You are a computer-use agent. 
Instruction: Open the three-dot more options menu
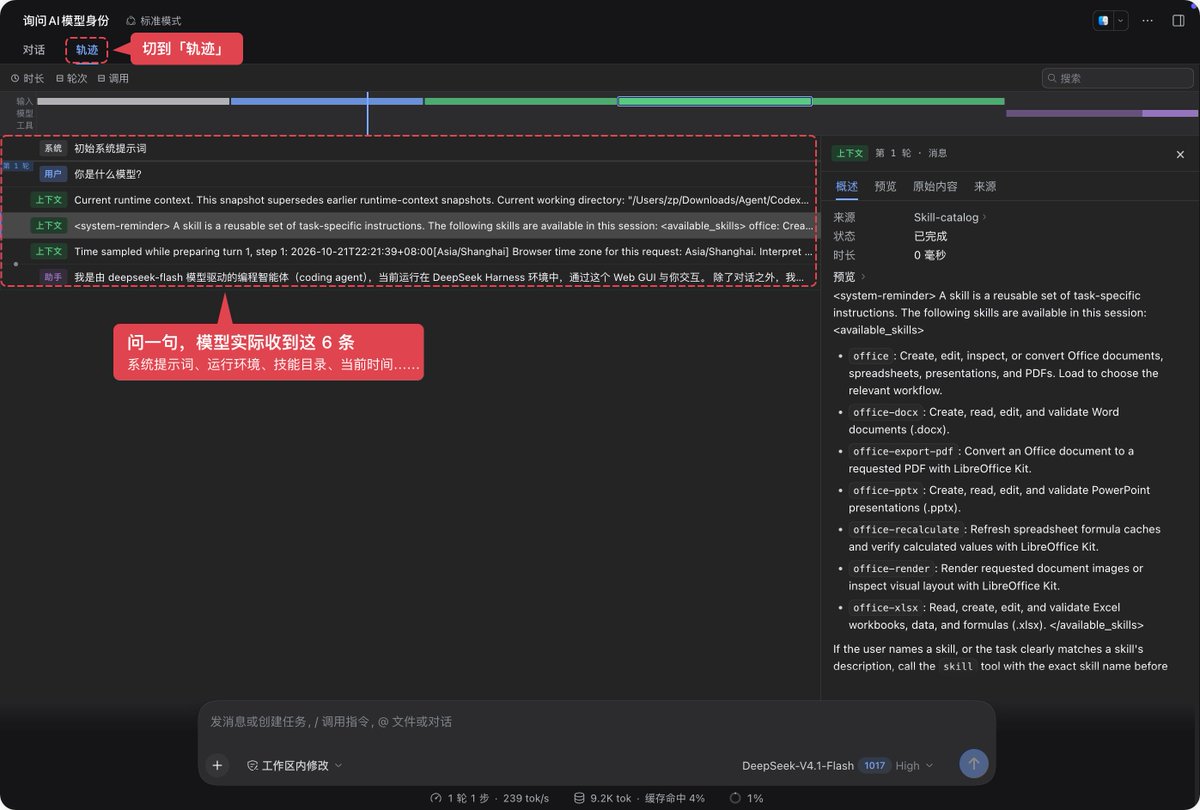[1148, 20]
